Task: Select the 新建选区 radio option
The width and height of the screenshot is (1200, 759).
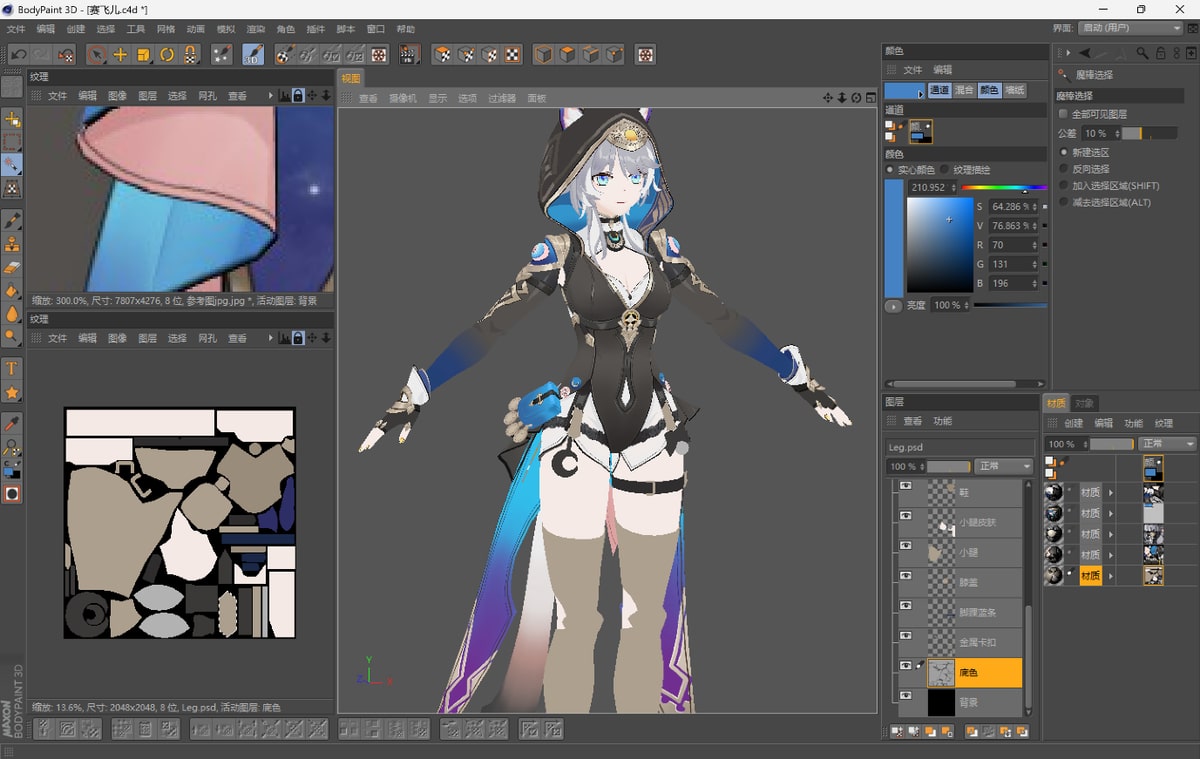Action: [x=1064, y=152]
